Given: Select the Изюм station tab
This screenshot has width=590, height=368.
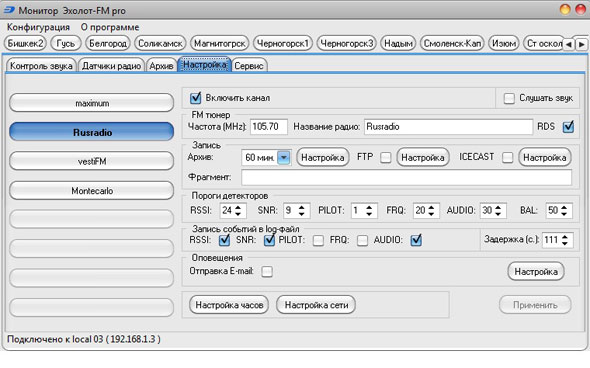Looking at the screenshot, I should [x=504, y=43].
